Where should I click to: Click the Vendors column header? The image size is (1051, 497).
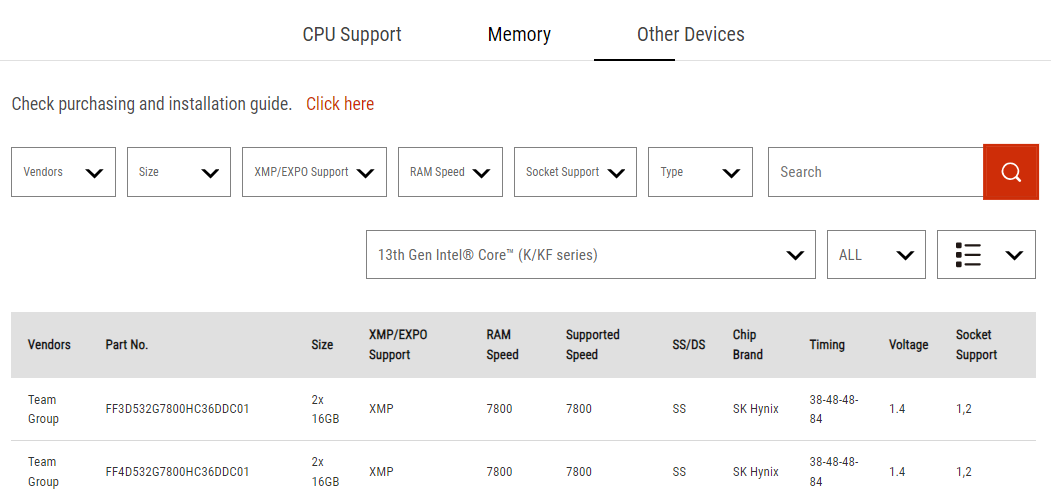[49, 345]
